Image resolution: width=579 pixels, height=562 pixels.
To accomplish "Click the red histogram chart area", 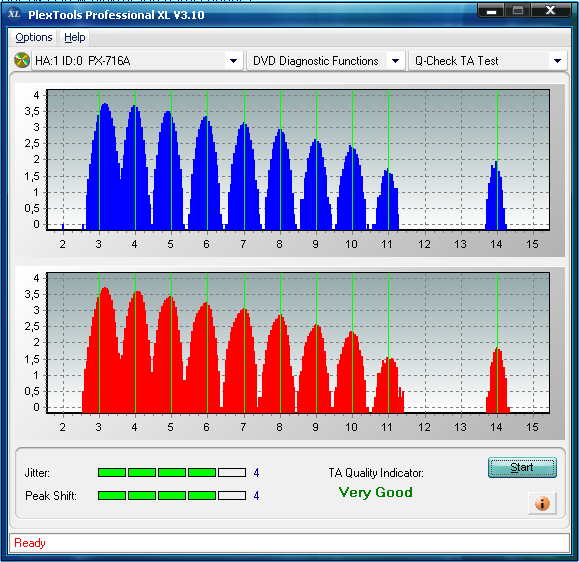I will (x=298, y=343).
